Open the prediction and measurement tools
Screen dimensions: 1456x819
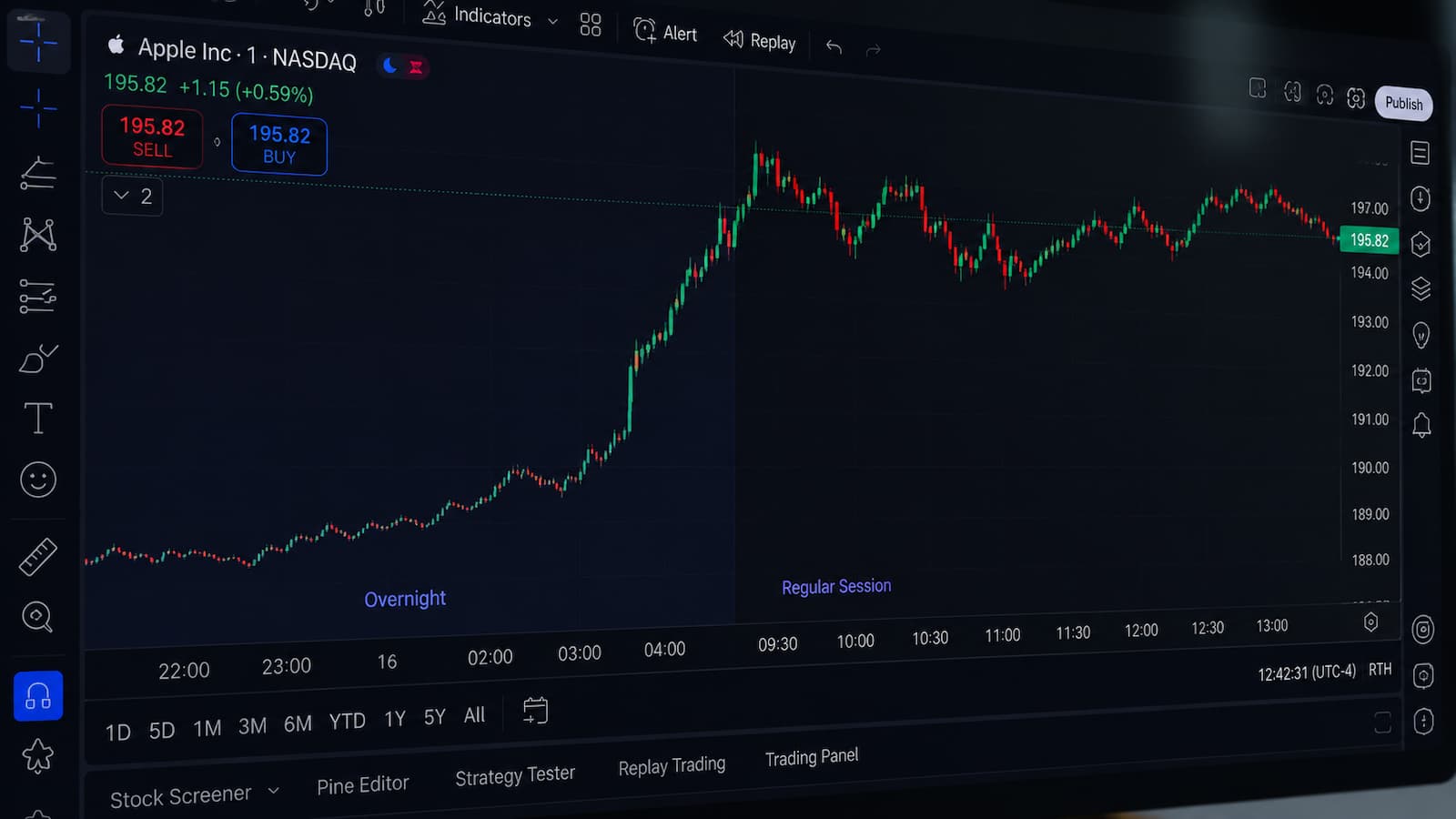[x=38, y=297]
